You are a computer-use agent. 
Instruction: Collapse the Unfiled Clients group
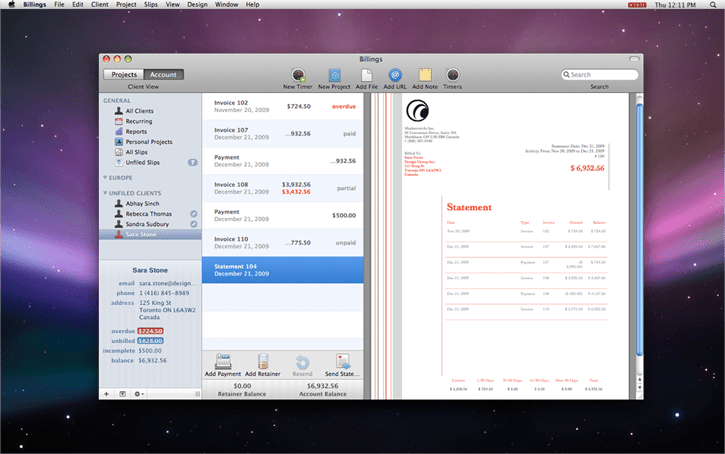[x=105, y=193]
